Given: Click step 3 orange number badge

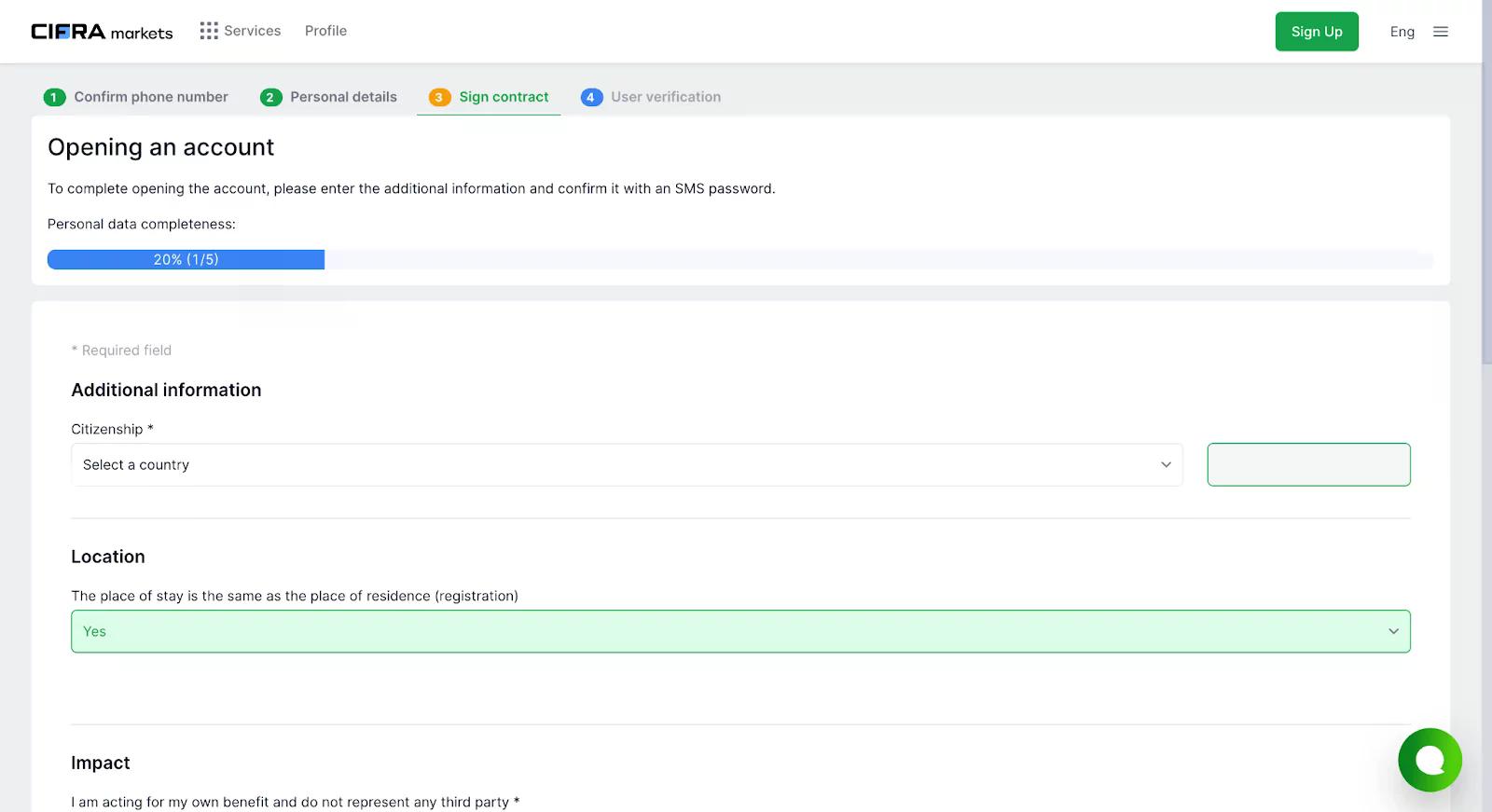Looking at the screenshot, I should tap(439, 97).
